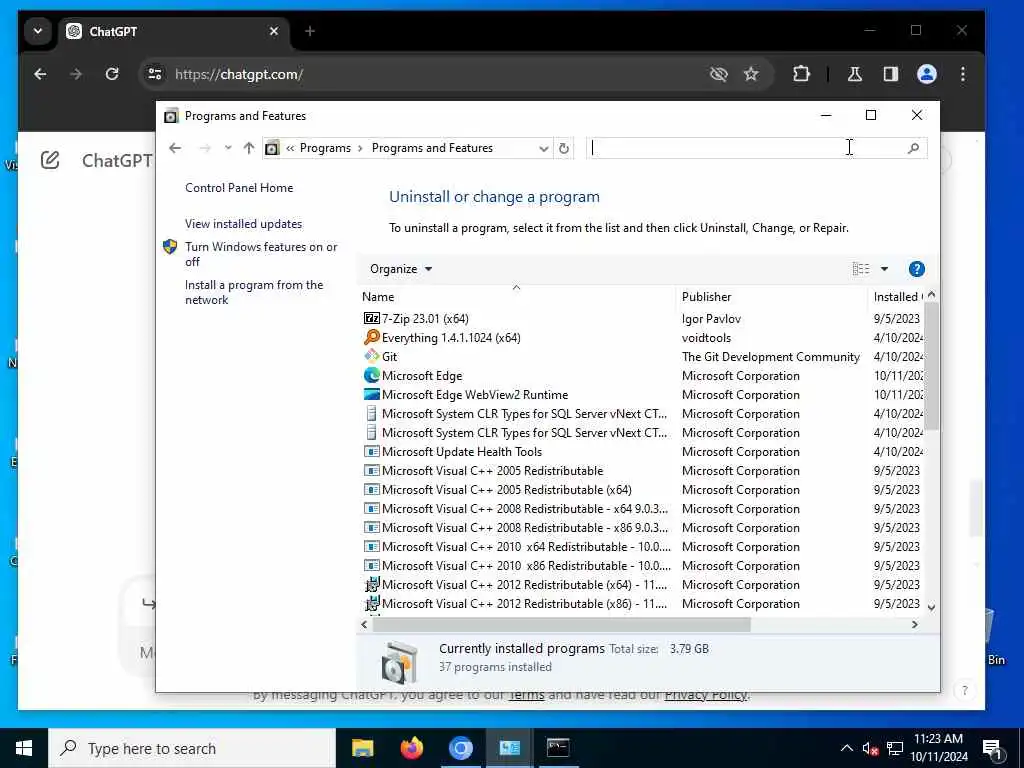Click the 11:23 AM taskbar clock
The height and width of the screenshot is (768, 1024).
click(938, 739)
